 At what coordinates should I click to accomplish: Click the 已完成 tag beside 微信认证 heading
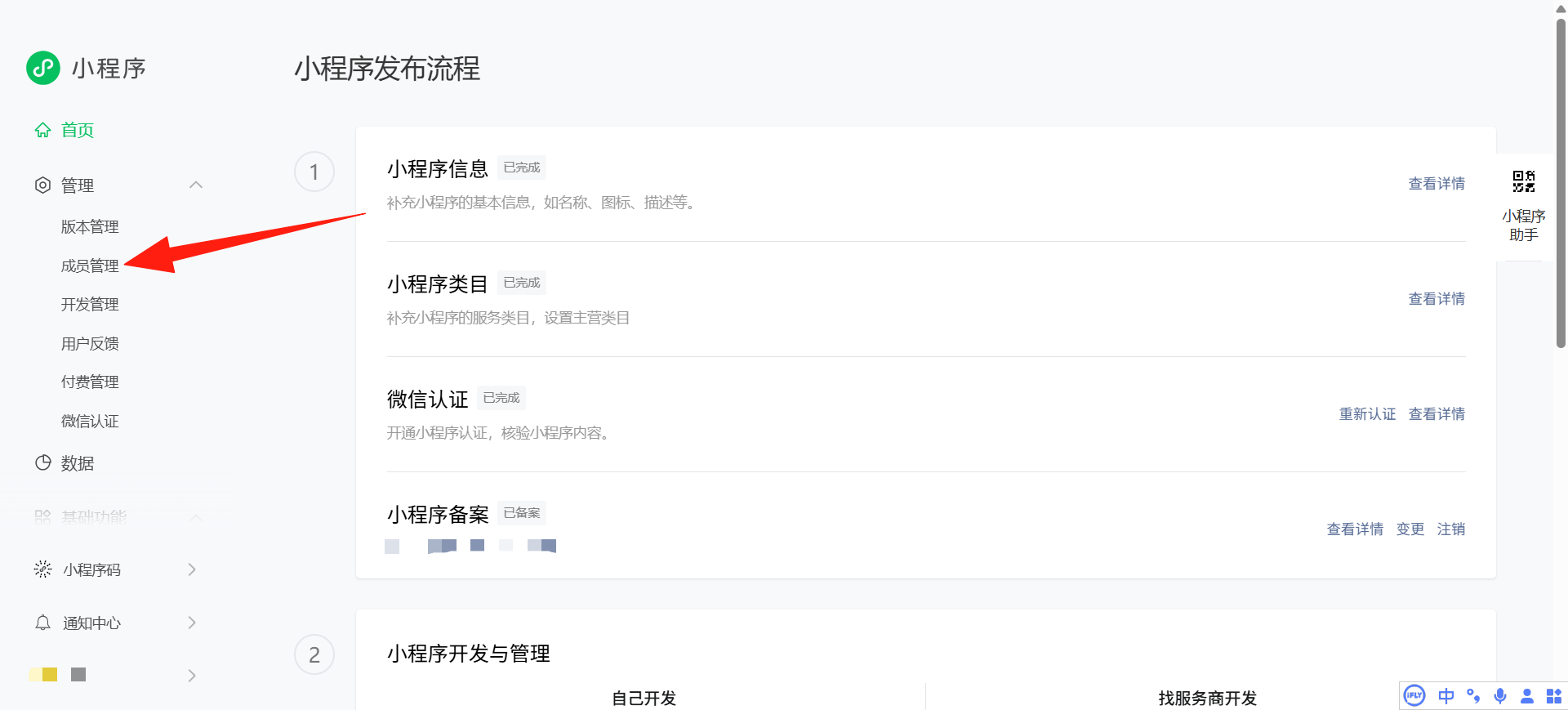501,398
